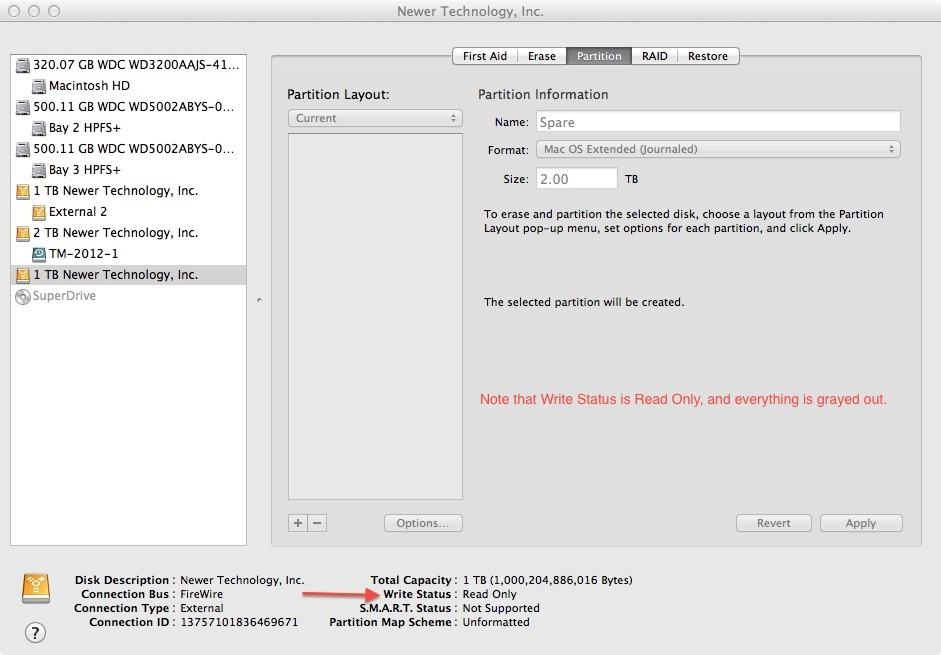Add a partition with the plus button
Screen dimensions: 941x655
298,523
